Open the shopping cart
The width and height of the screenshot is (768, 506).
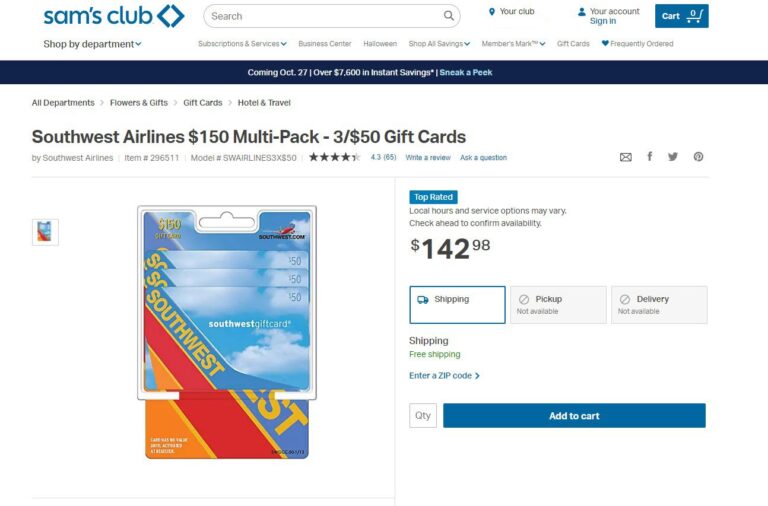682,16
